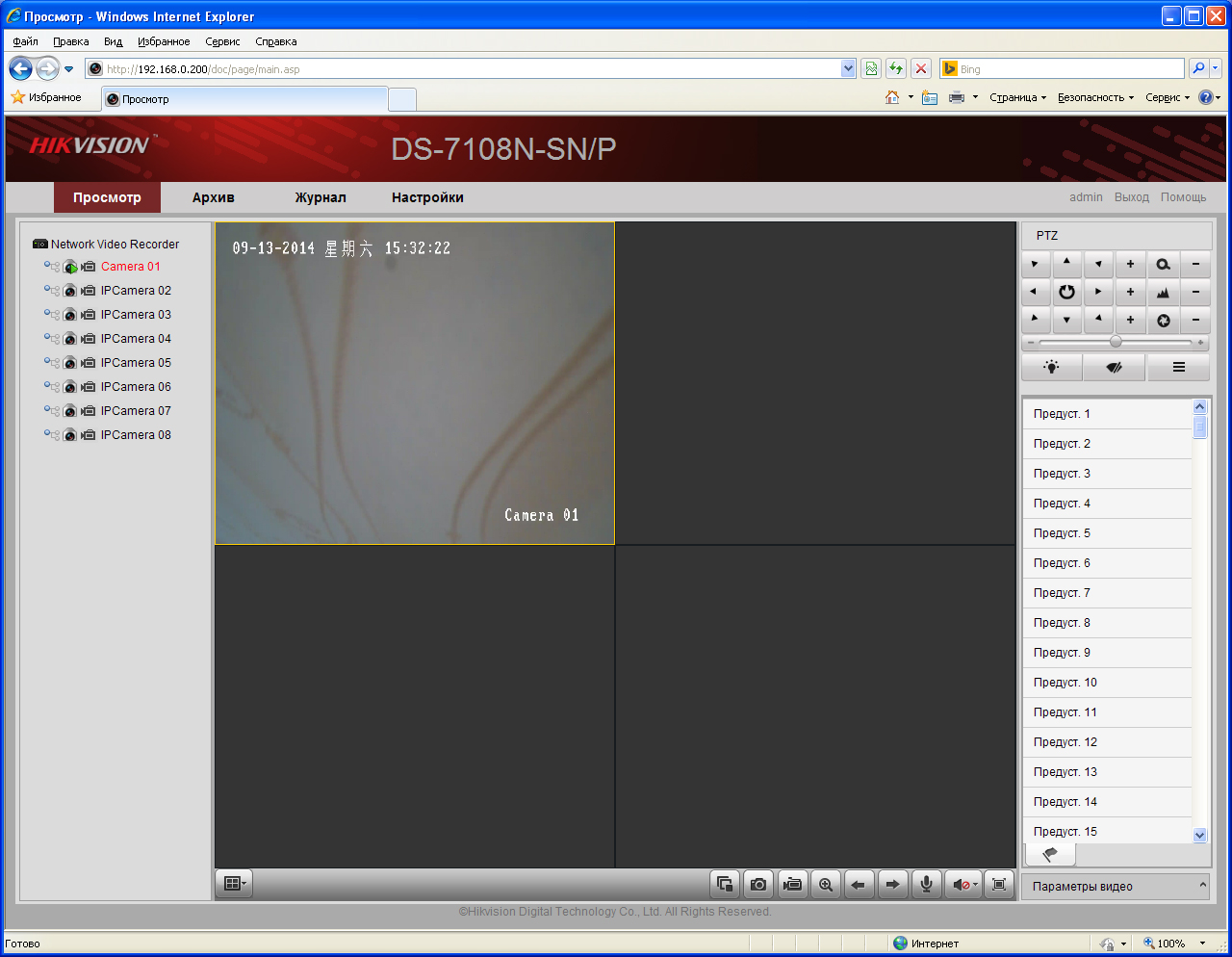Open the Избранное menu in the menu bar
This screenshot has width=1232, height=957.
[x=164, y=41]
